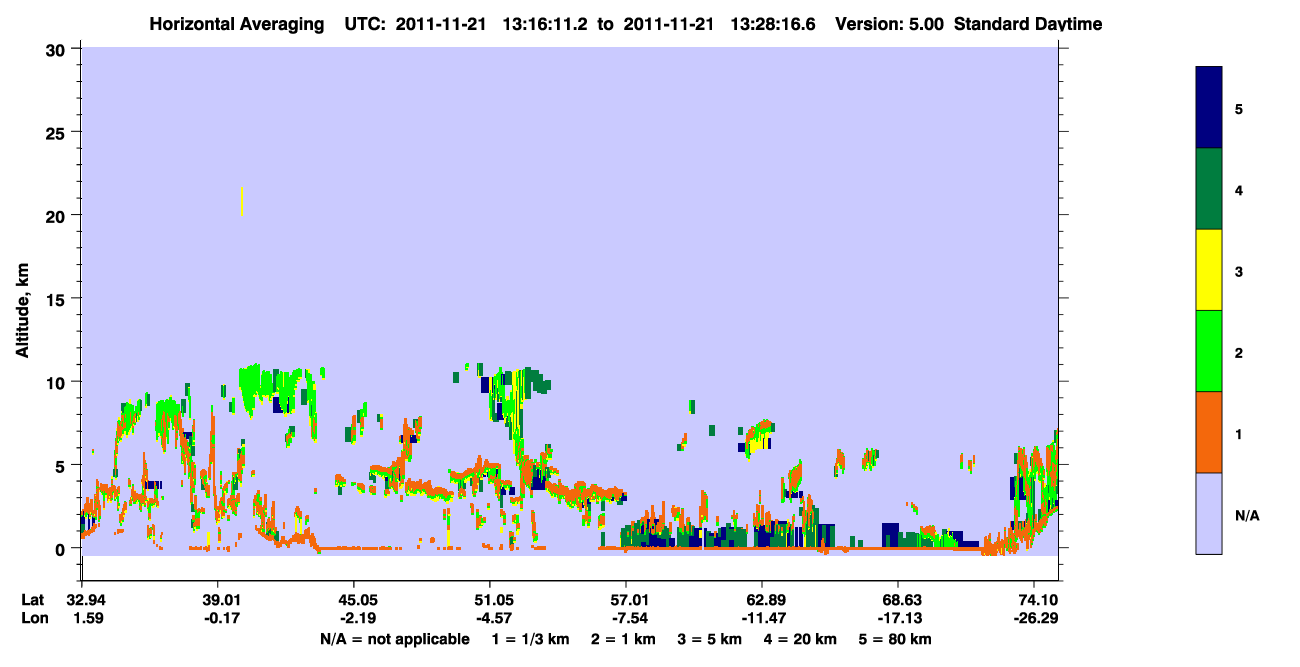Click the isolated yellow streak at 20 km altitude
This screenshot has width=1300, height=667.
click(x=242, y=201)
